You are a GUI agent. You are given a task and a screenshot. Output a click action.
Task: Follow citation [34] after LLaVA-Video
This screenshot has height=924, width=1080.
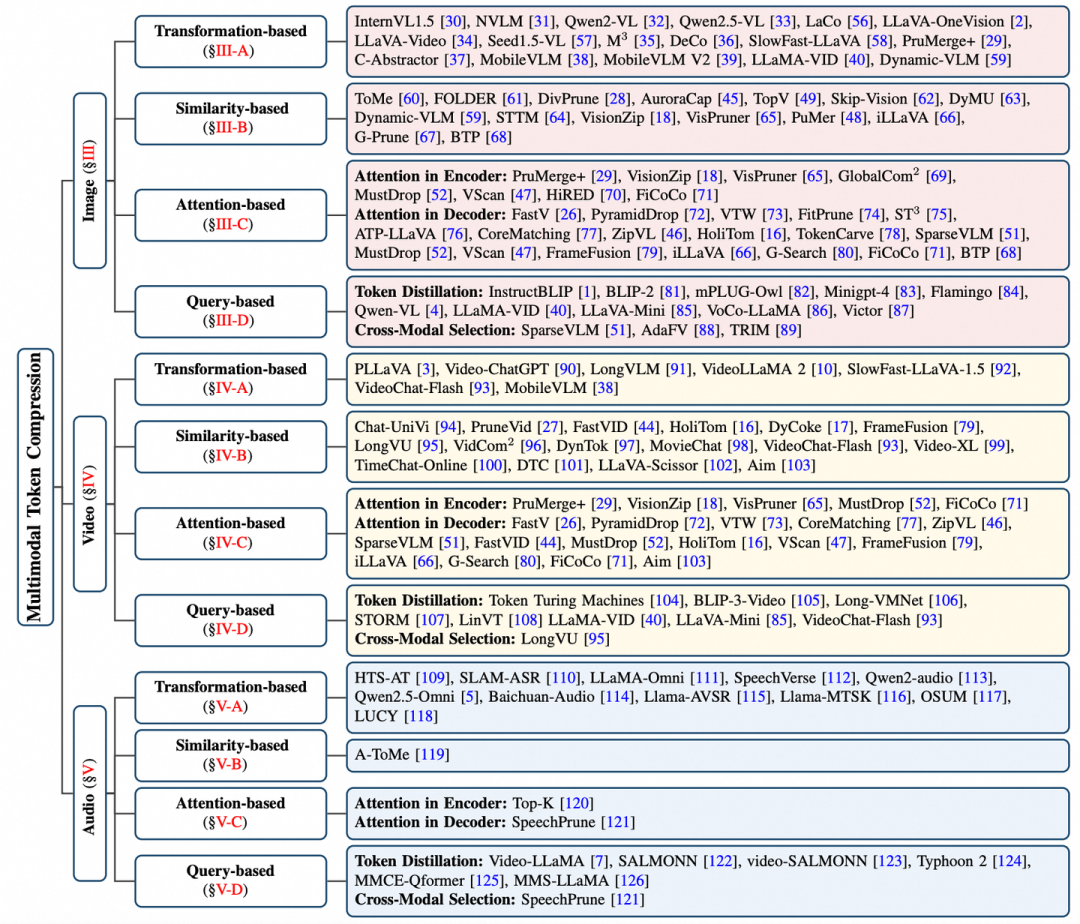(465, 41)
